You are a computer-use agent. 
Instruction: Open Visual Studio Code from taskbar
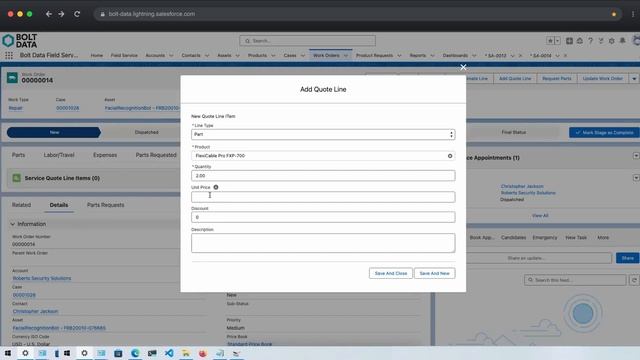pyautogui.click(x=169, y=353)
